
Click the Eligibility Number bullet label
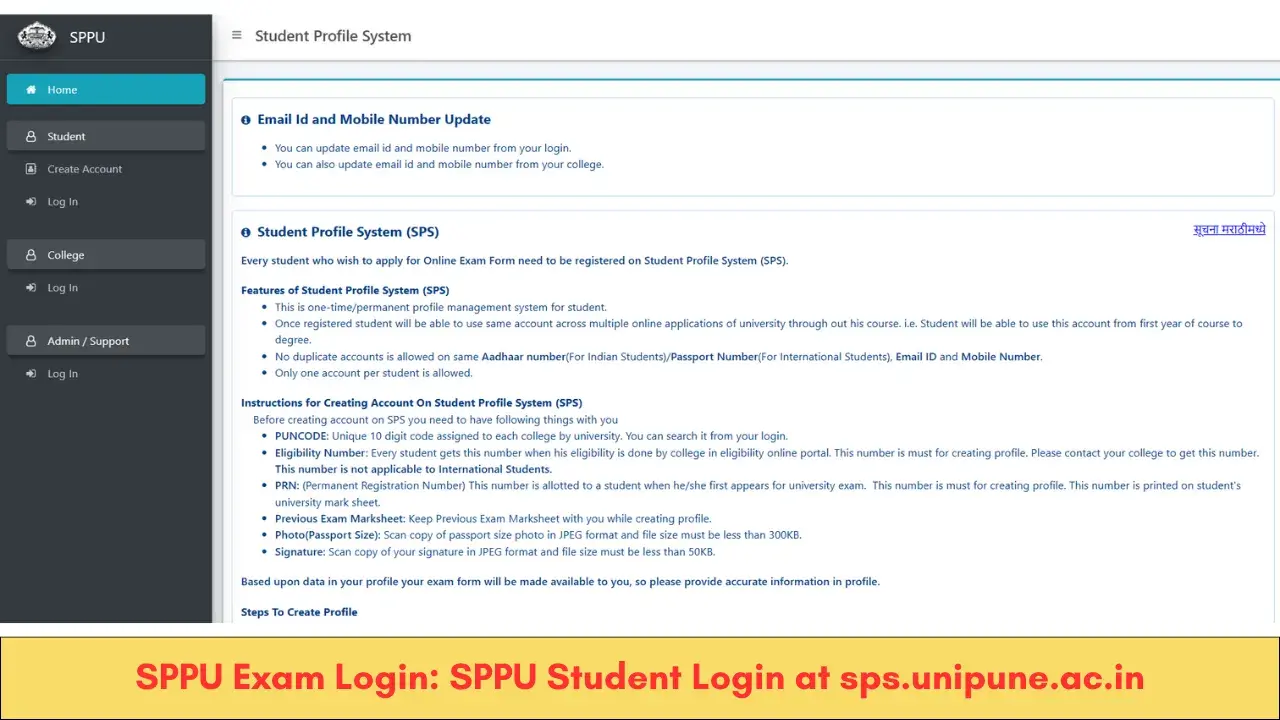coord(321,453)
